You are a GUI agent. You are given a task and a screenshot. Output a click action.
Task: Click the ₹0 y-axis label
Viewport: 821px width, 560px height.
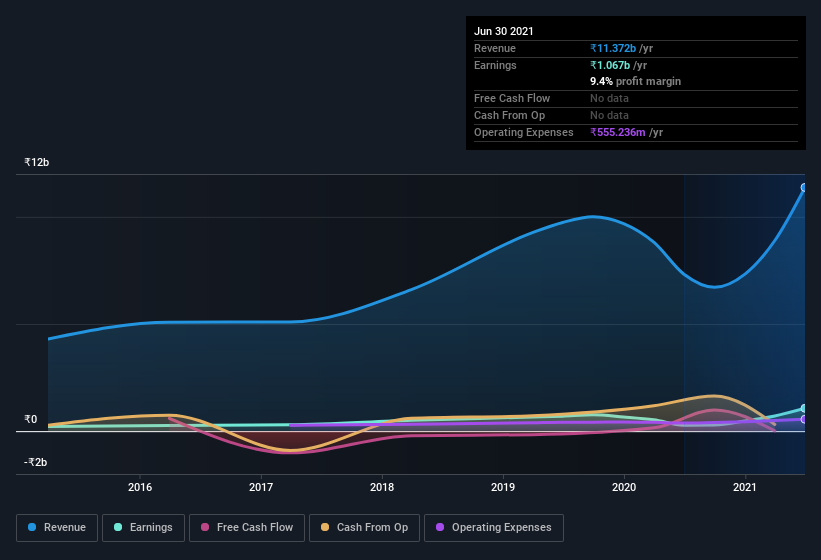[31, 419]
